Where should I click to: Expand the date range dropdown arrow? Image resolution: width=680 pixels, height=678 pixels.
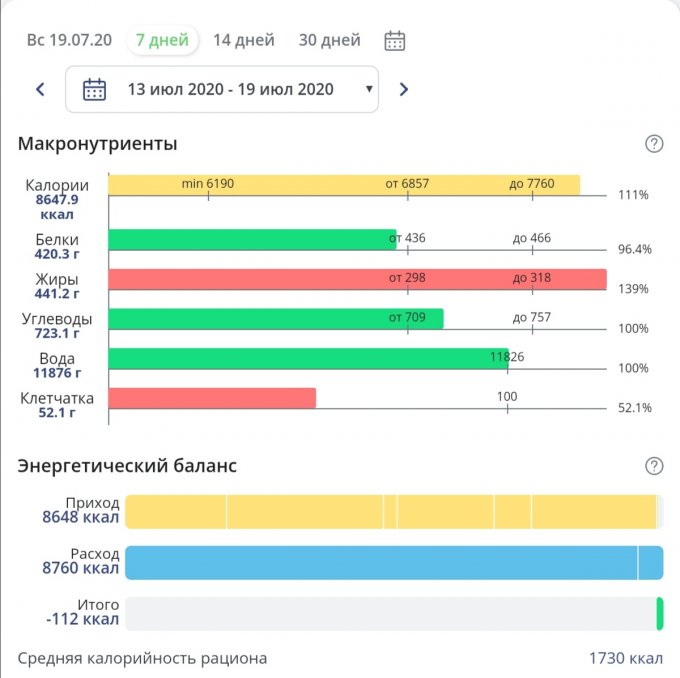coord(369,89)
